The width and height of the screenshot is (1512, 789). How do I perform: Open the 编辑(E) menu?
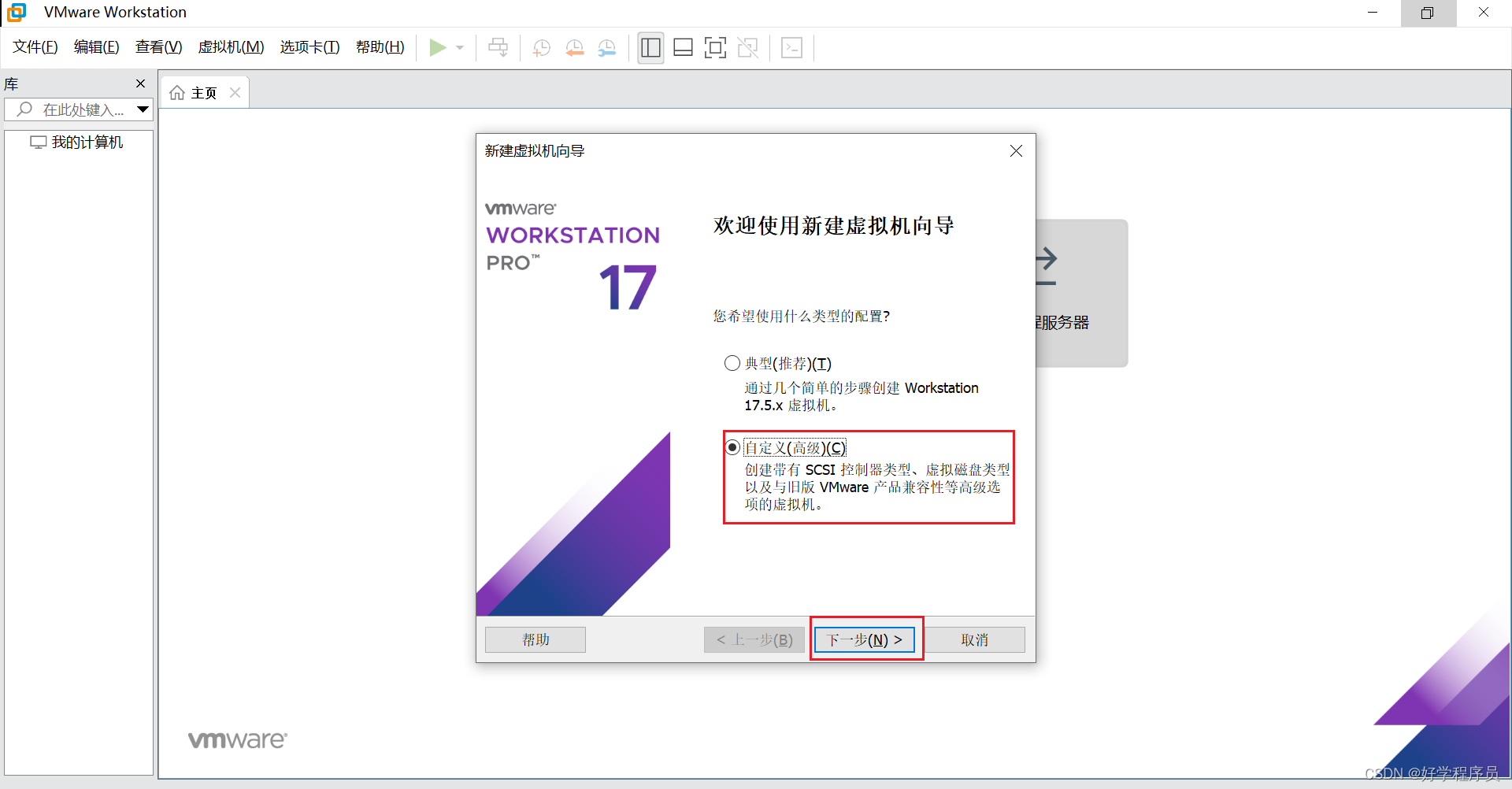pos(97,47)
